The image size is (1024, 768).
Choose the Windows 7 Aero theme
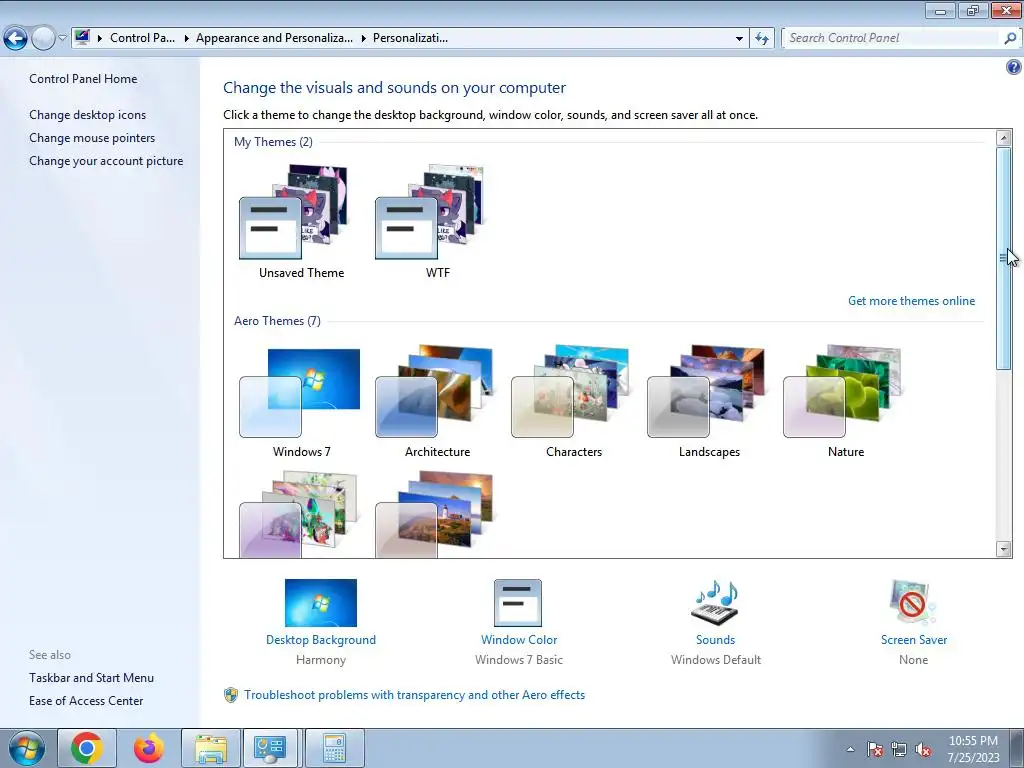tap(300, 392)
